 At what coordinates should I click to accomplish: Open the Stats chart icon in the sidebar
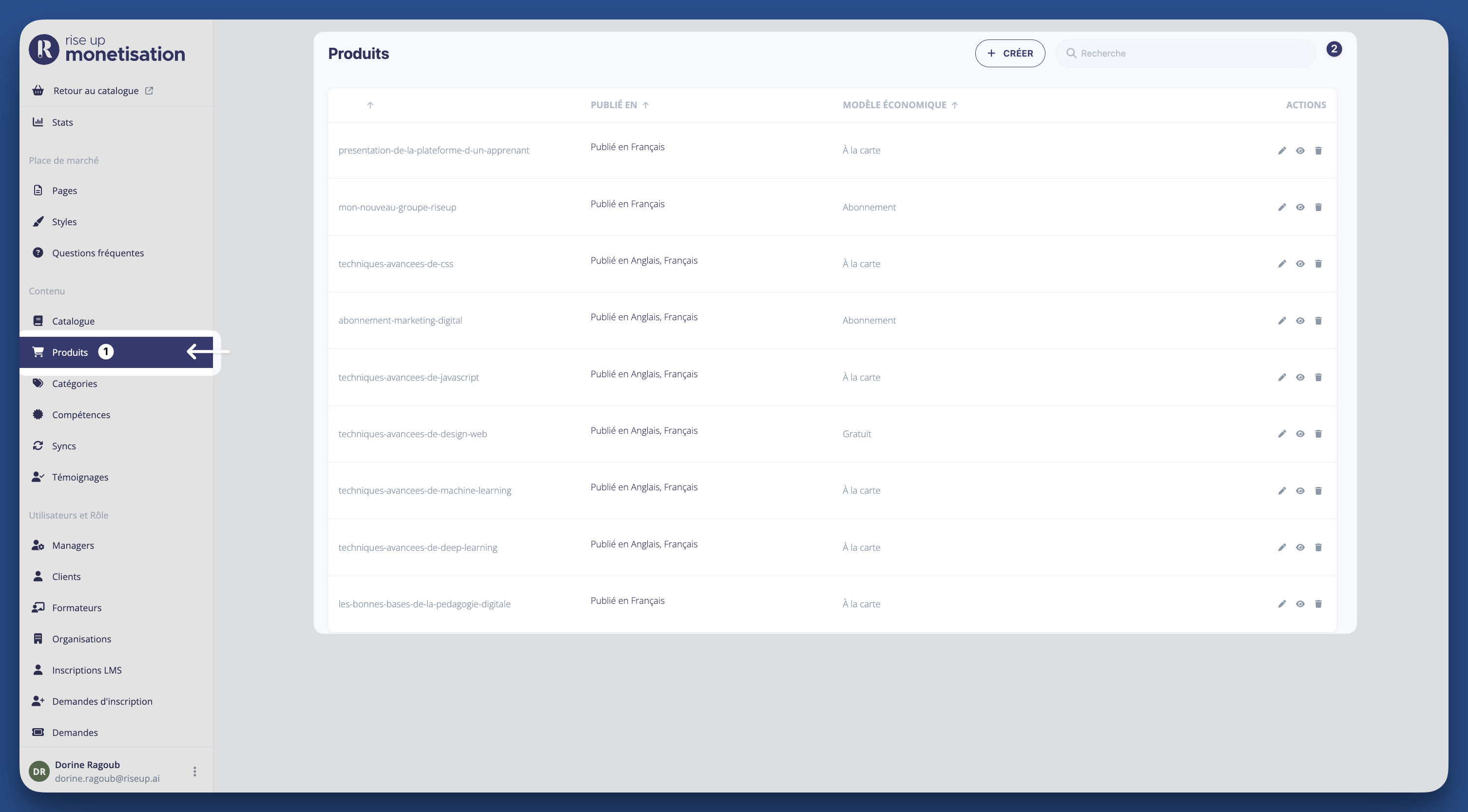tap(38, 122)
